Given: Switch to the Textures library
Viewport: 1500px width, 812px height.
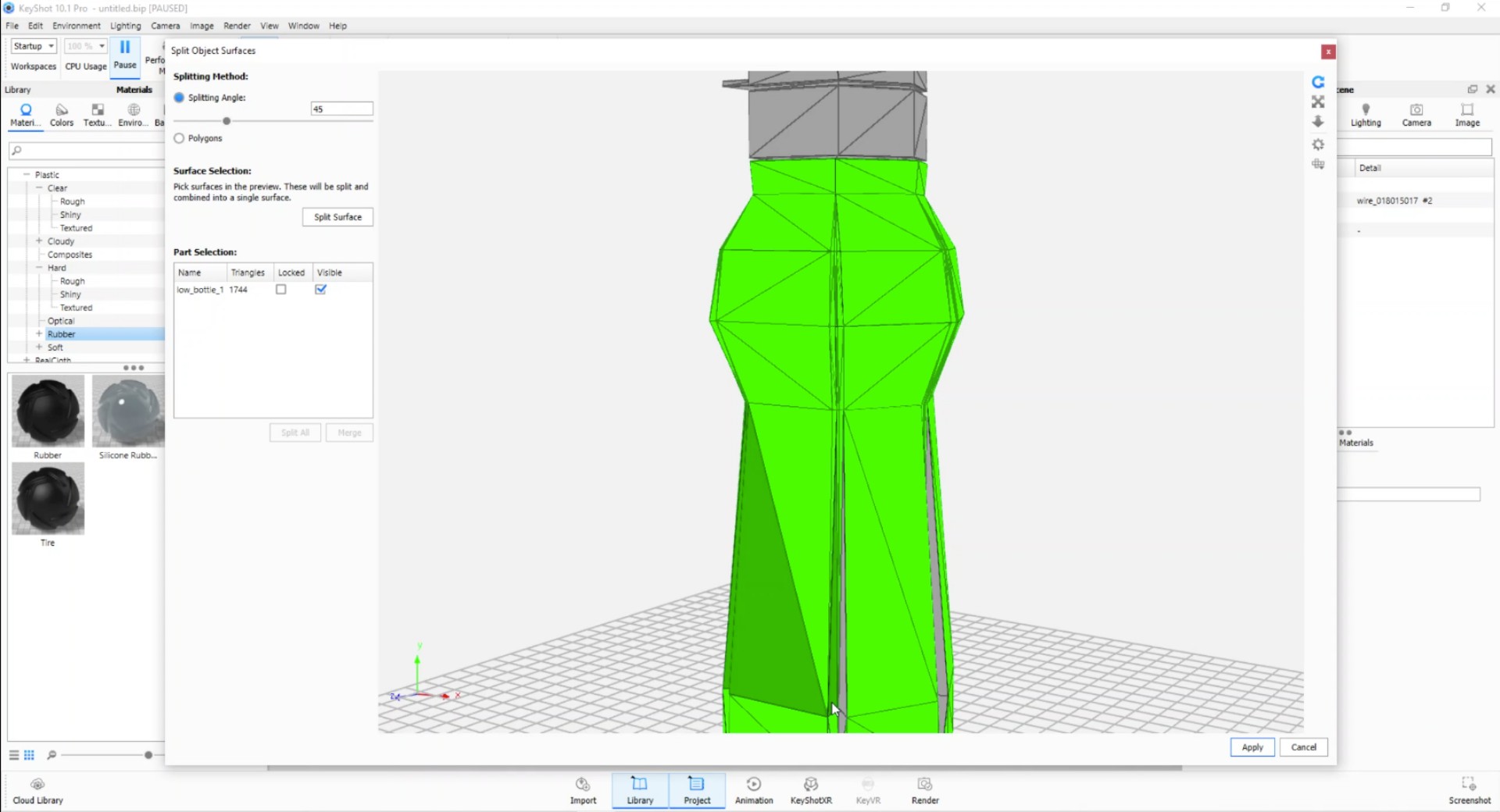Looking at the screenshot, I should (96, 113).
